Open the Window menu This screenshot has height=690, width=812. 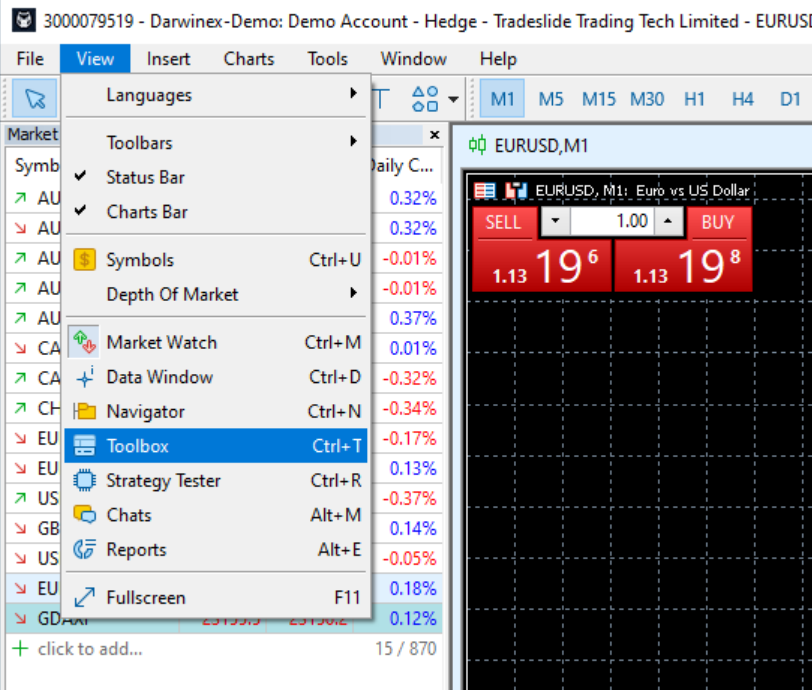point(413,59)
